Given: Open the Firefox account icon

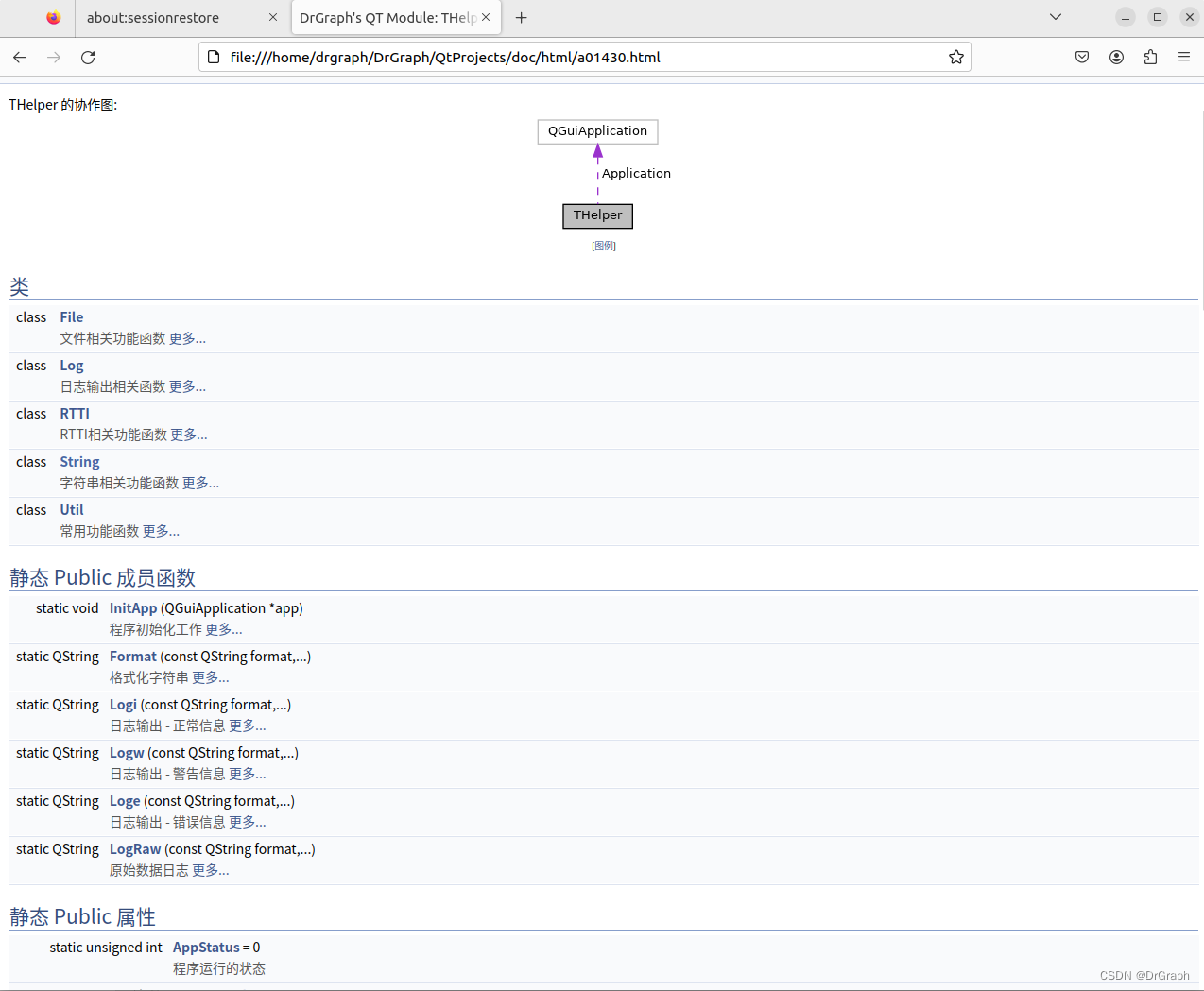Looking at the screenshot, I should click(1116, 57).
